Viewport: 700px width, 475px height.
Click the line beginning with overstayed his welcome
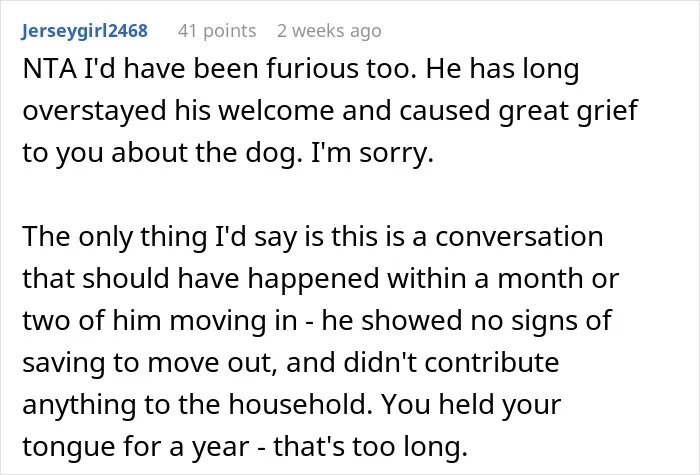point(330,110)
